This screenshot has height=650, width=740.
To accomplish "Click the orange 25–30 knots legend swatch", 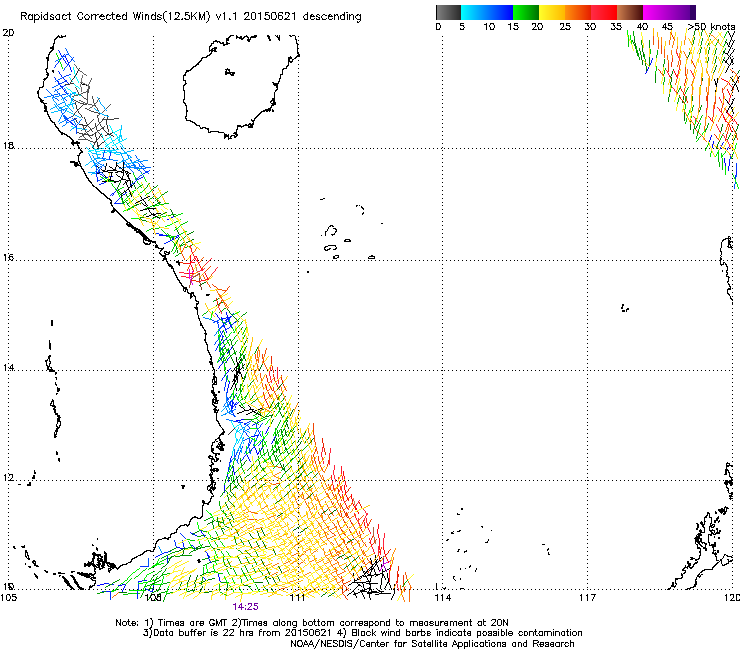I will (x=578, y=12).
